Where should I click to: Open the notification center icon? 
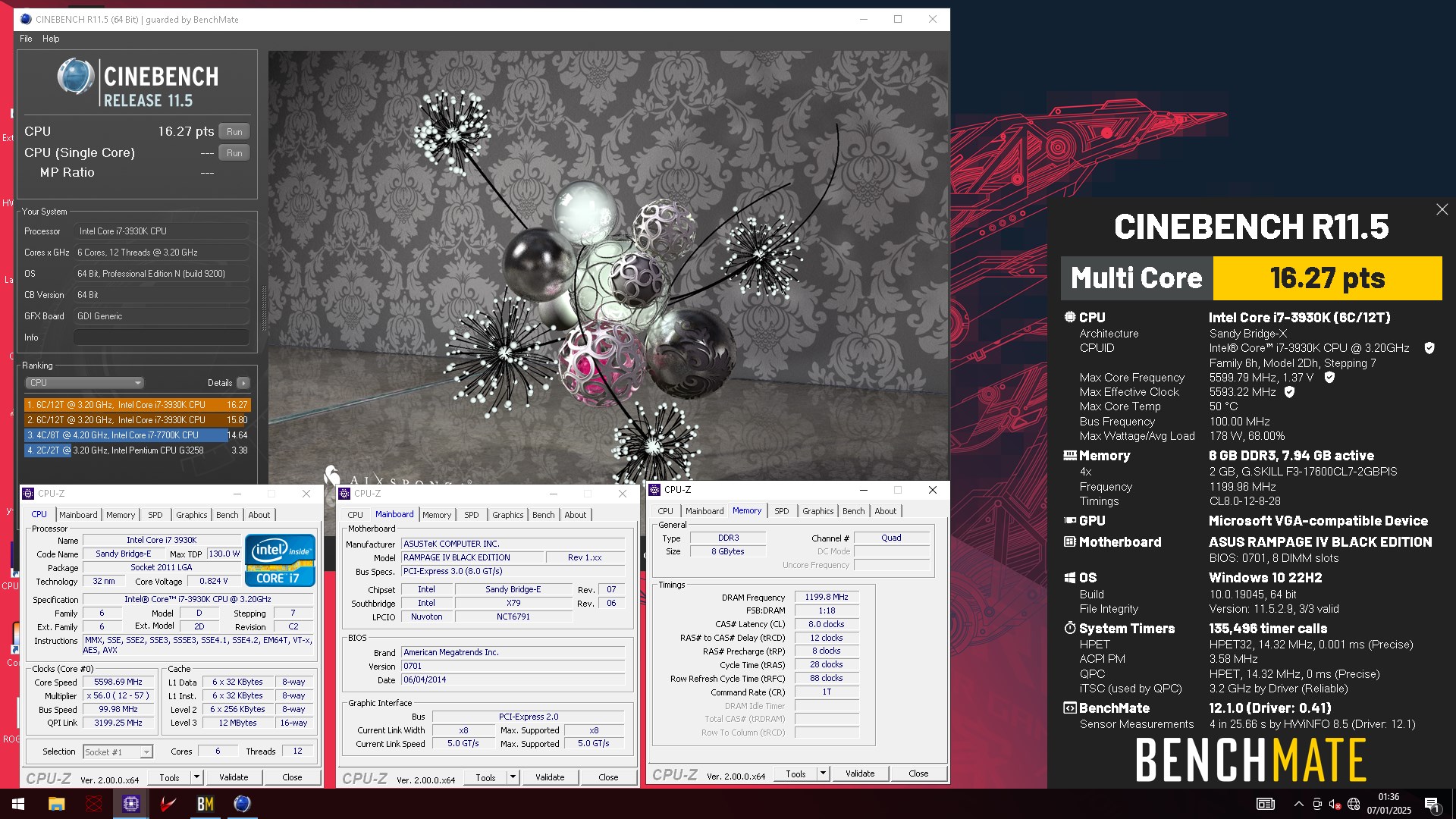(x=1432, y=804)
